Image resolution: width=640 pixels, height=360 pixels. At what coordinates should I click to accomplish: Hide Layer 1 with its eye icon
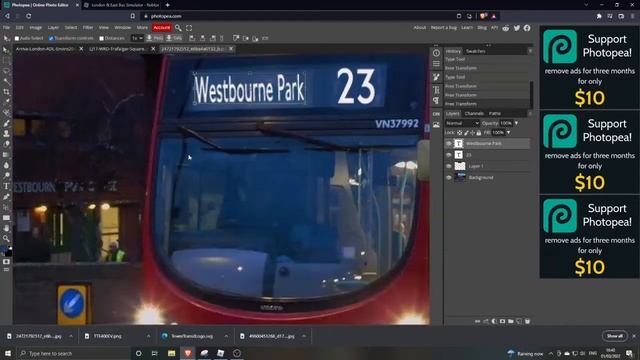coord(449,166)
